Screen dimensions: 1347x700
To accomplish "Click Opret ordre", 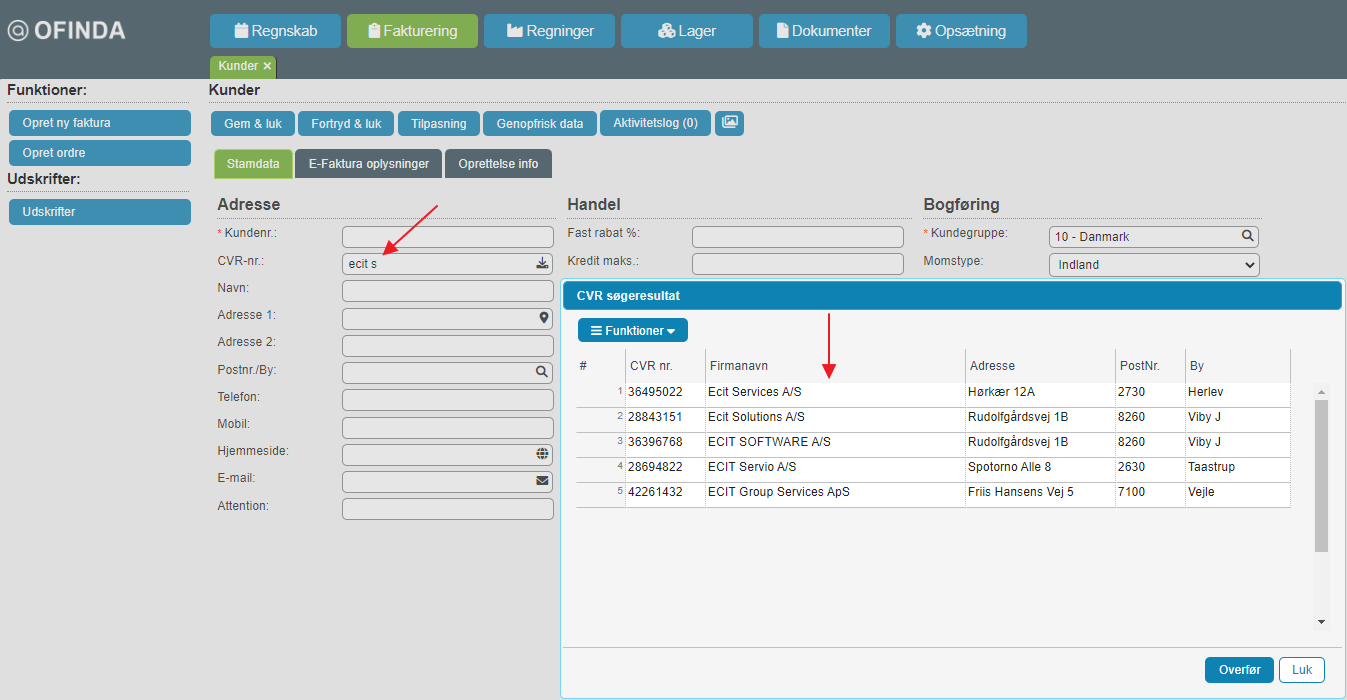I will click(x=100, y=153).
